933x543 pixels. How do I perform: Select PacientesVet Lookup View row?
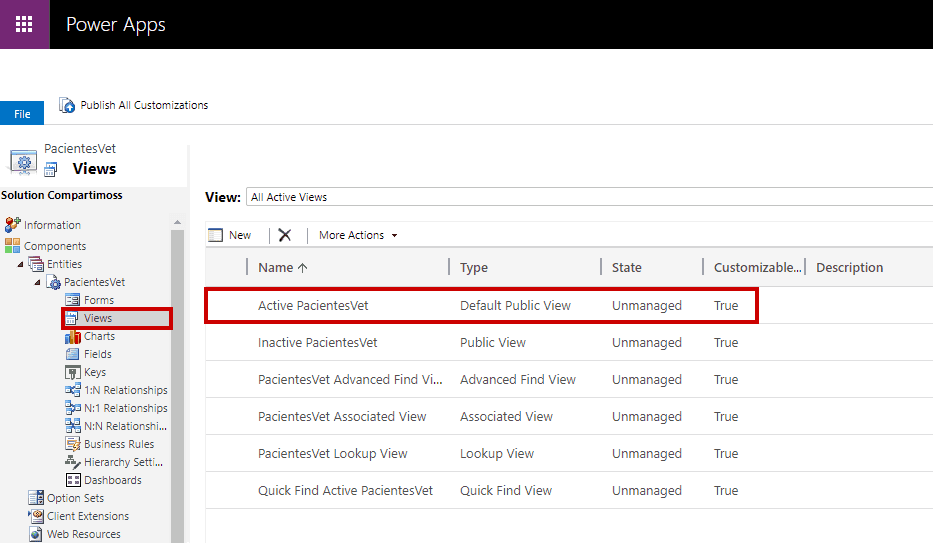pos(569,453)
